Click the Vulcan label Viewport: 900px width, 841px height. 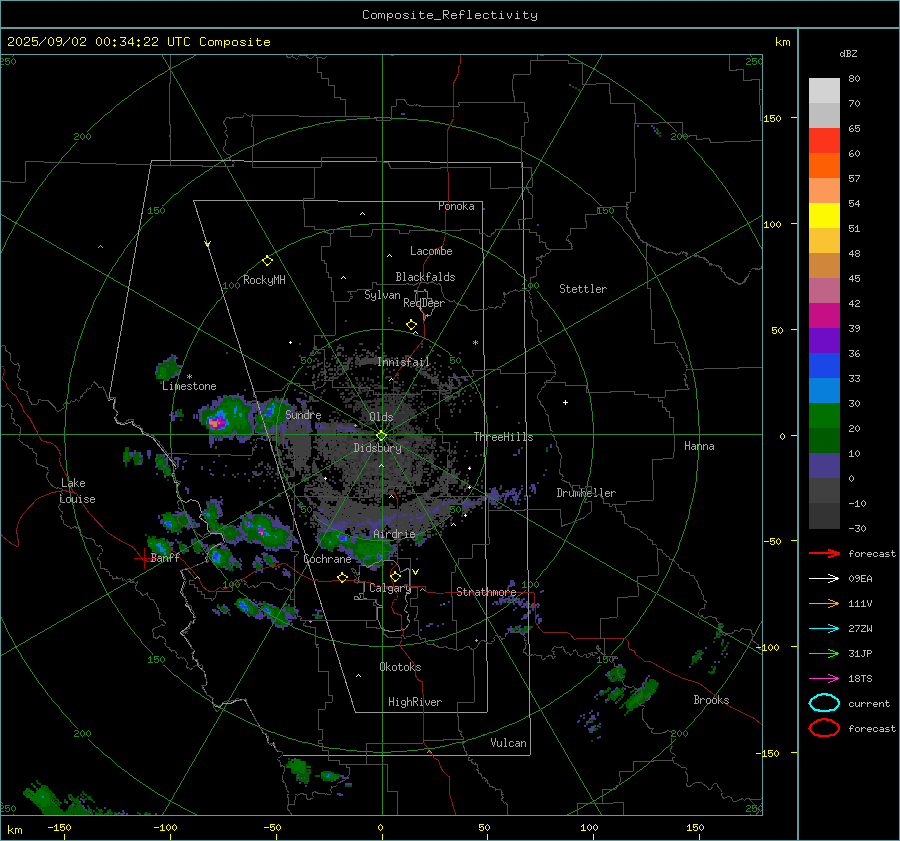[508, 743]
